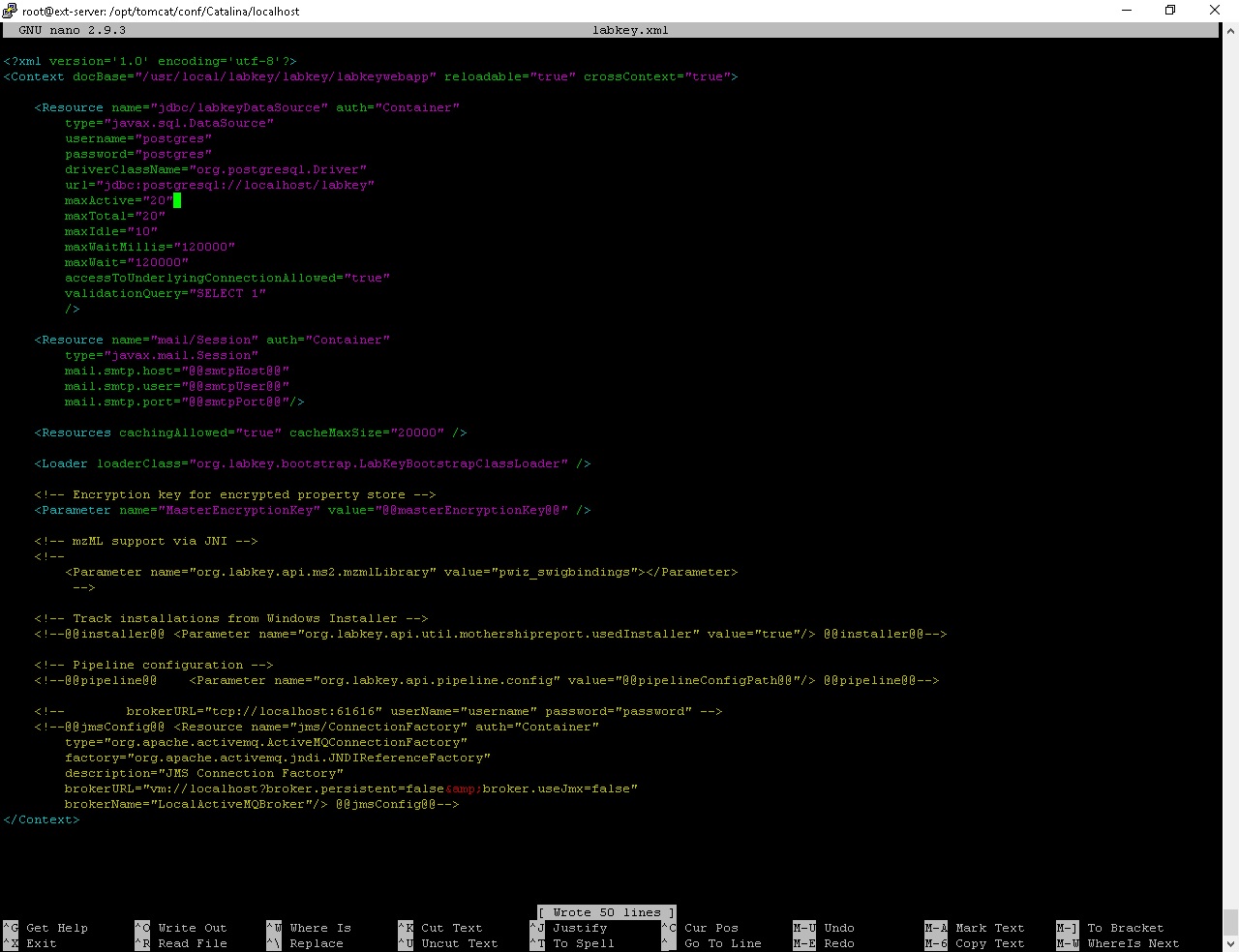Click the 'M-U Undo' shortcut
Screen dimensions: 1239x952
pyautogui.click(x=824, y=928)
